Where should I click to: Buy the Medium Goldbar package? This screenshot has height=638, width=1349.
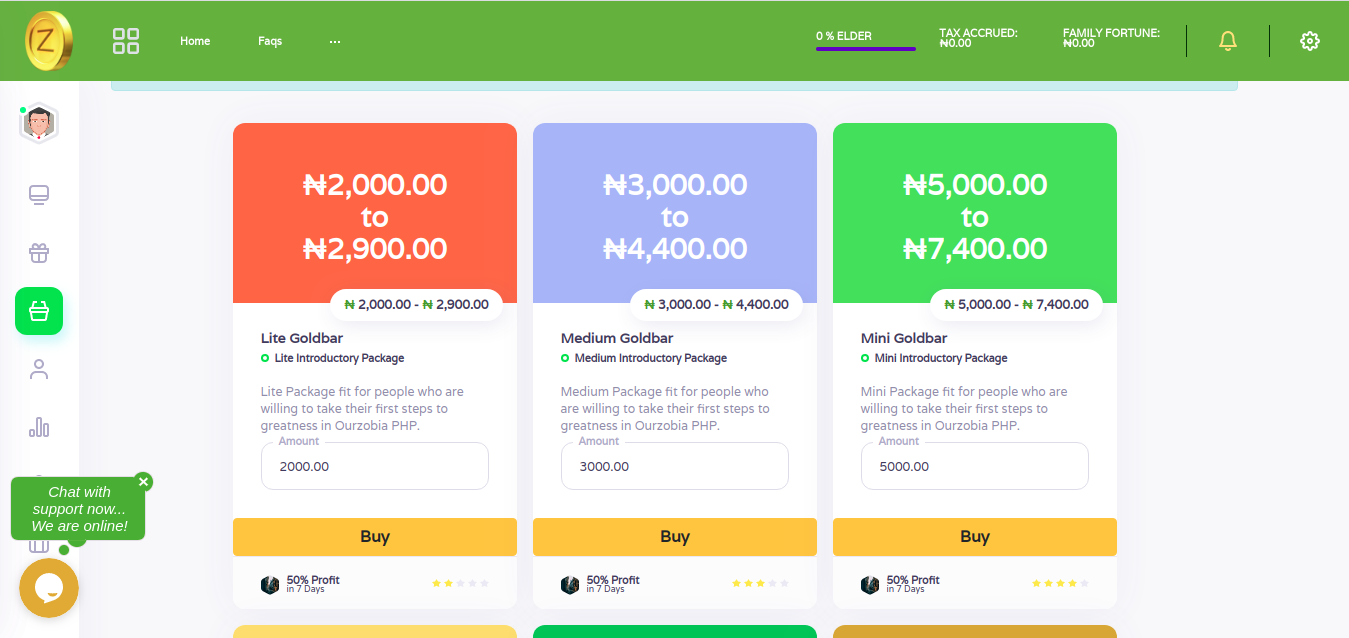pyautogui.click(x=675, y=537)
